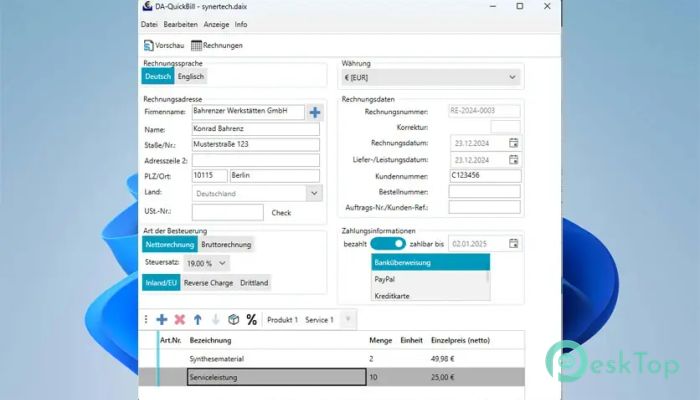700x400 pixels.
Task: Open the Bearbeiten menu
Action: [181, 24]
